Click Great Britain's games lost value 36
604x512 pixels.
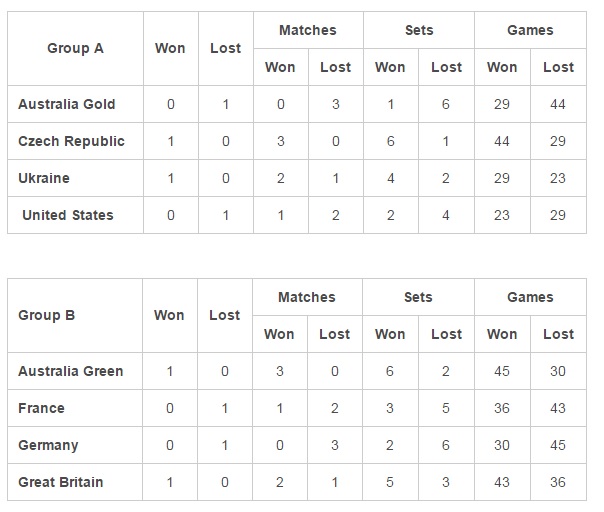558,482
